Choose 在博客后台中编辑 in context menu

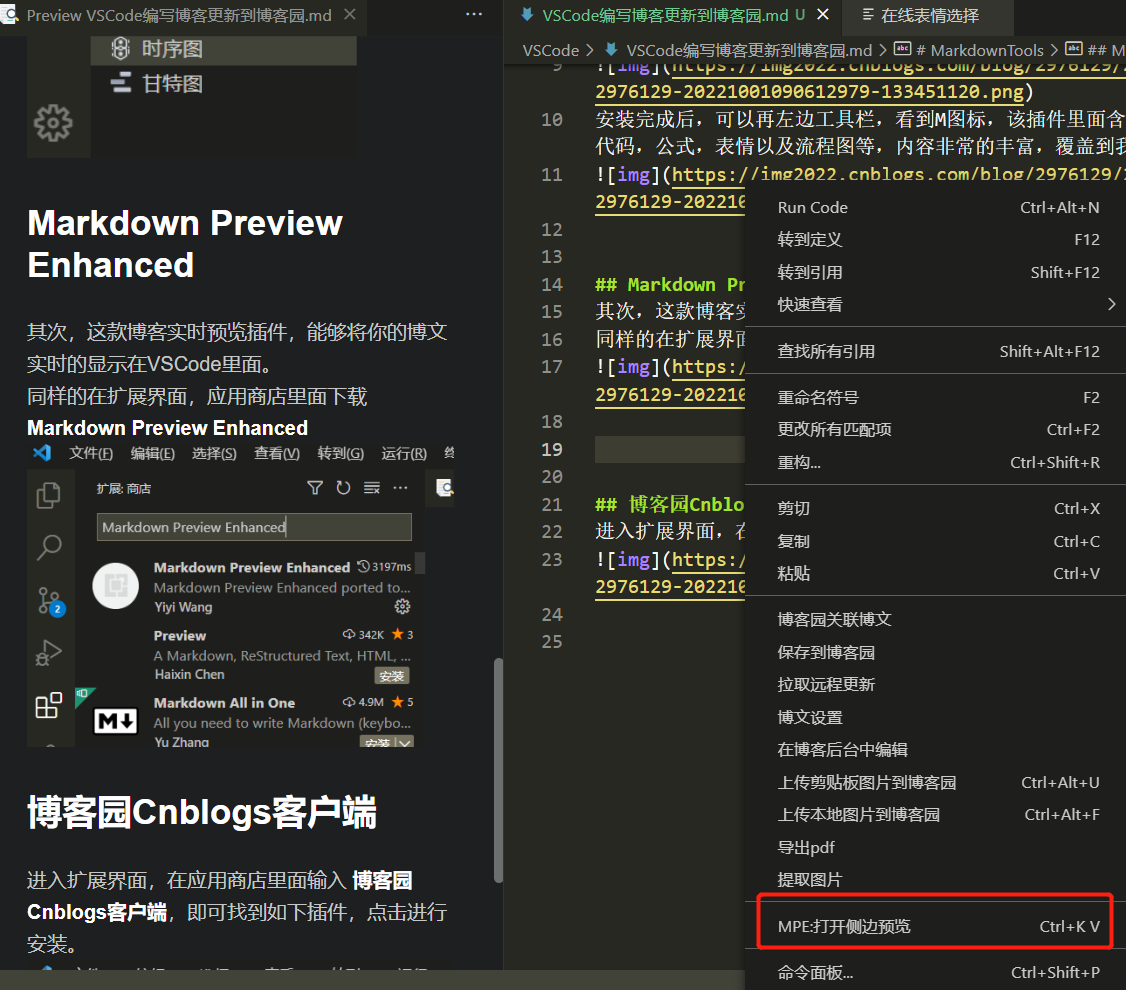point(938,750)
